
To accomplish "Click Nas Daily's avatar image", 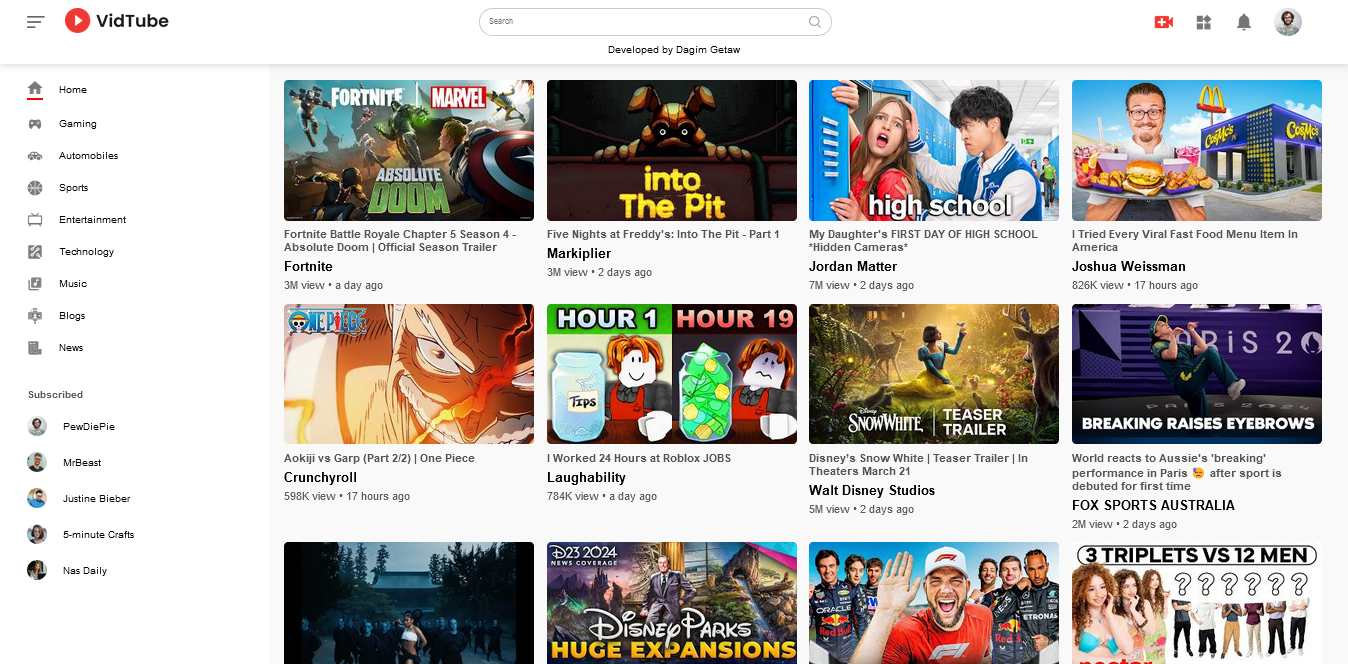I will click(x=37, y=570).
